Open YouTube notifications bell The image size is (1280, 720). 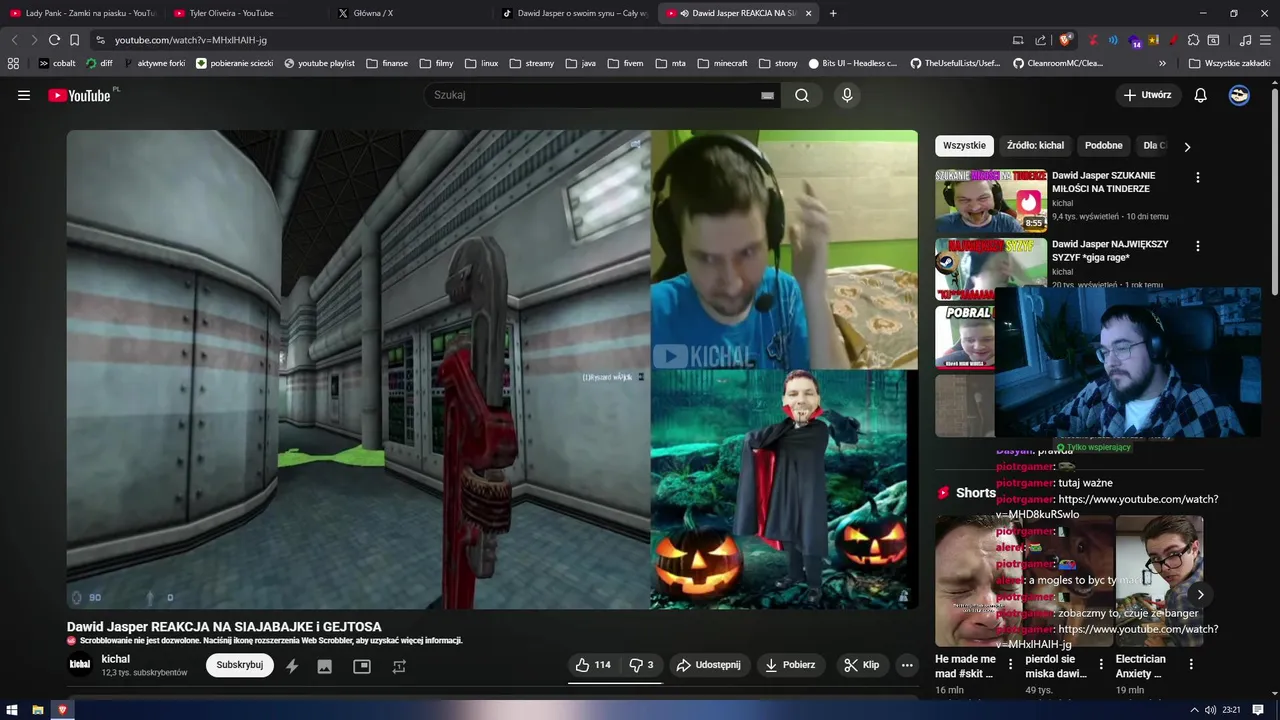(x=1201, y=95)
